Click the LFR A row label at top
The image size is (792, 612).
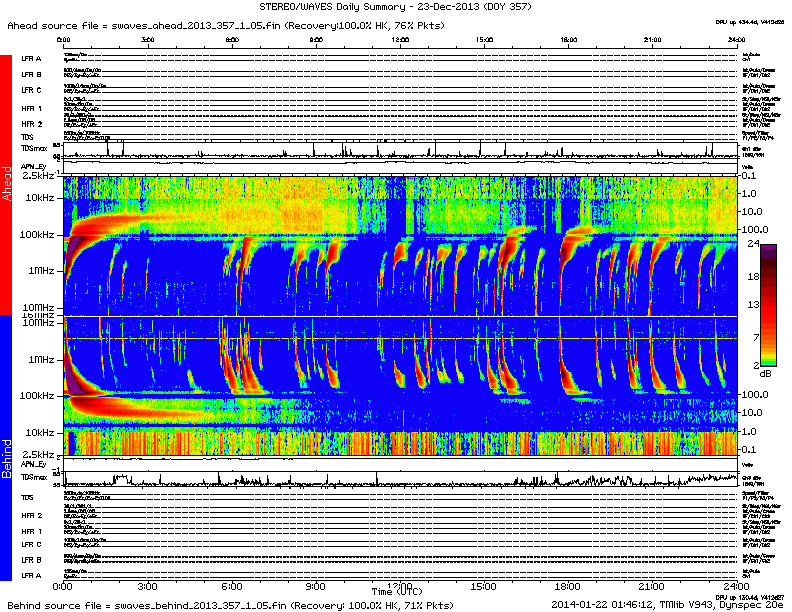(31, 59)
